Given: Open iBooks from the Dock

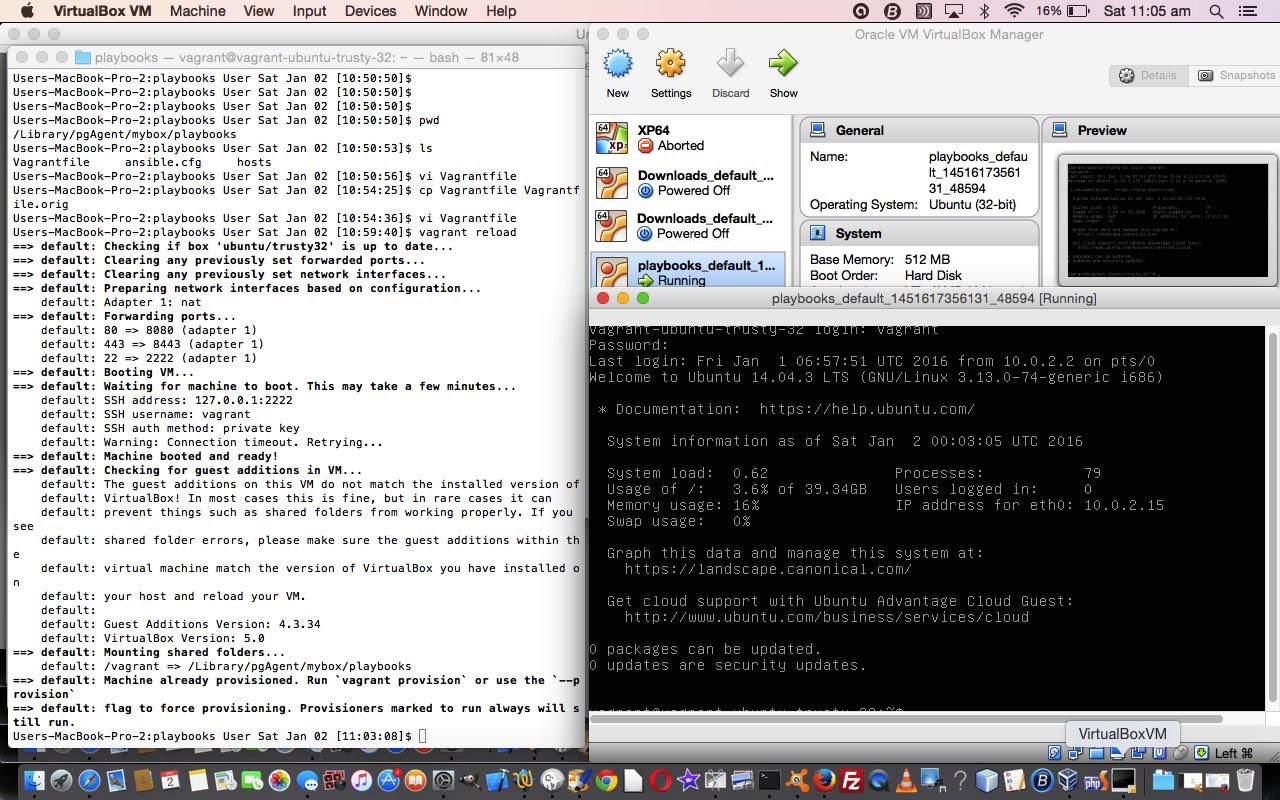Looking at the screenshot, I should [415, 780].
